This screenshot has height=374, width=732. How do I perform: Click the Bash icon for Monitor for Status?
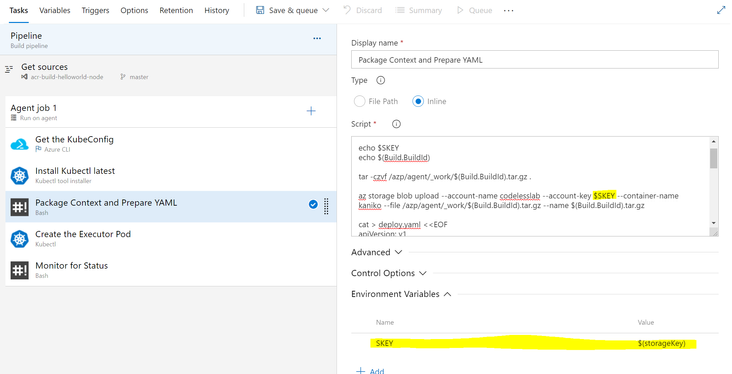coord(20,270)
